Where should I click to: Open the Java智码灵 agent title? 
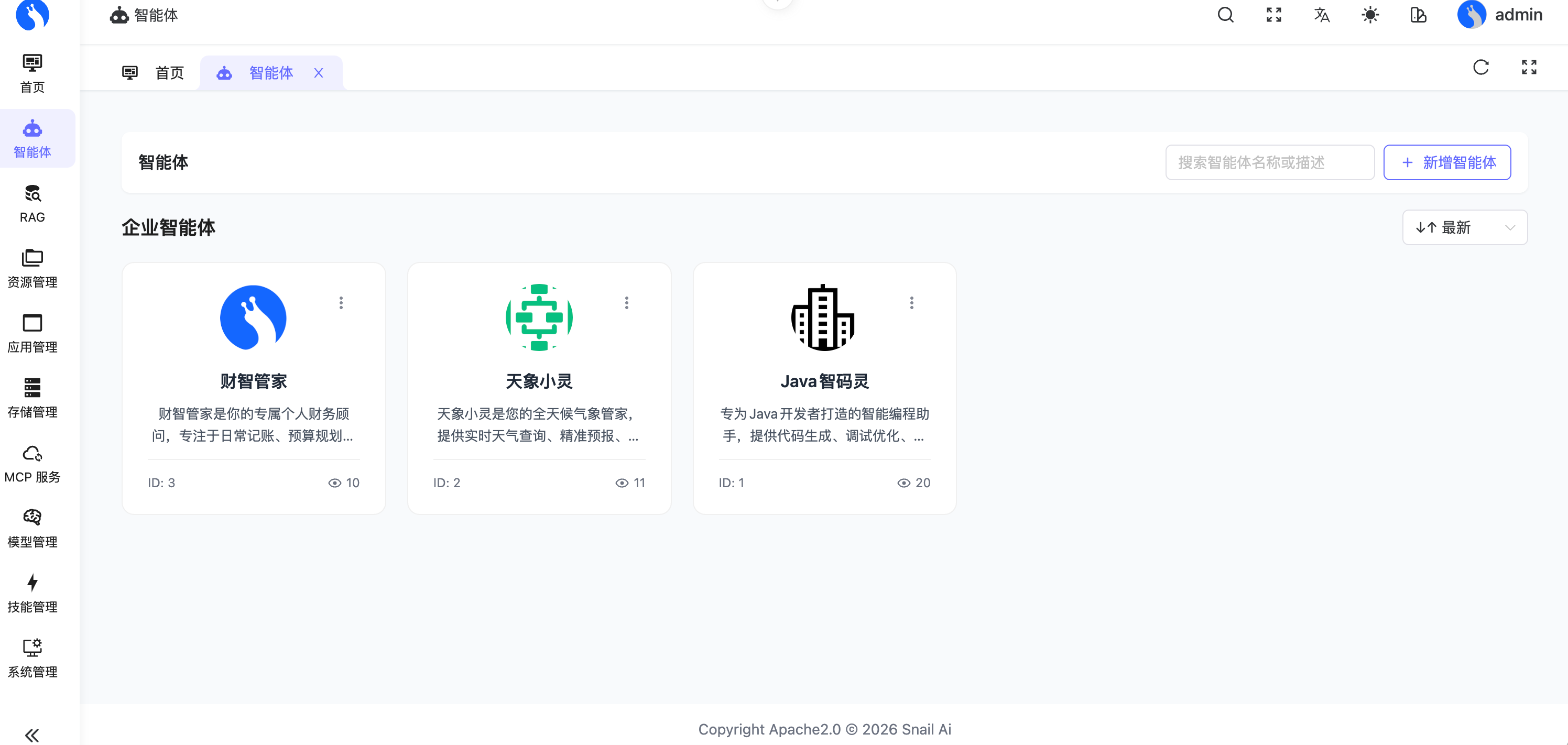(x=824, y=381)
